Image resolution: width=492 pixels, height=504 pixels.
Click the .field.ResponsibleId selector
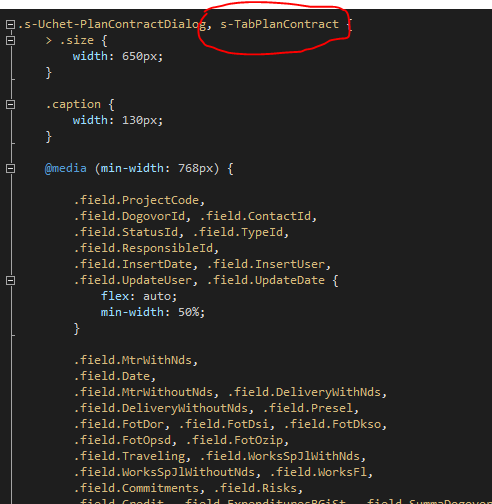click(x=143, y=248)
